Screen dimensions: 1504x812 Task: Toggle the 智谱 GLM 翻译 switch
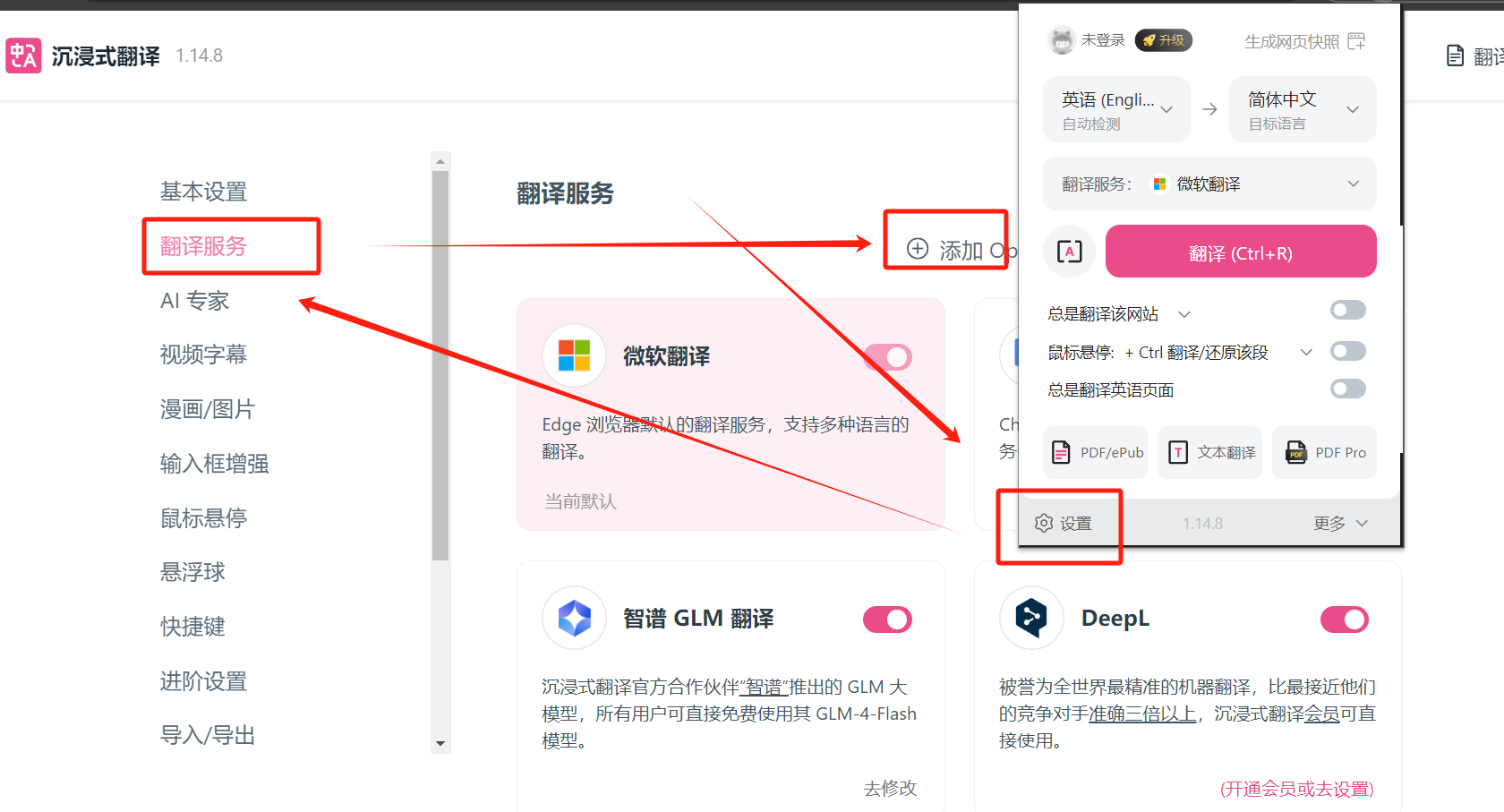click(887, 620)
